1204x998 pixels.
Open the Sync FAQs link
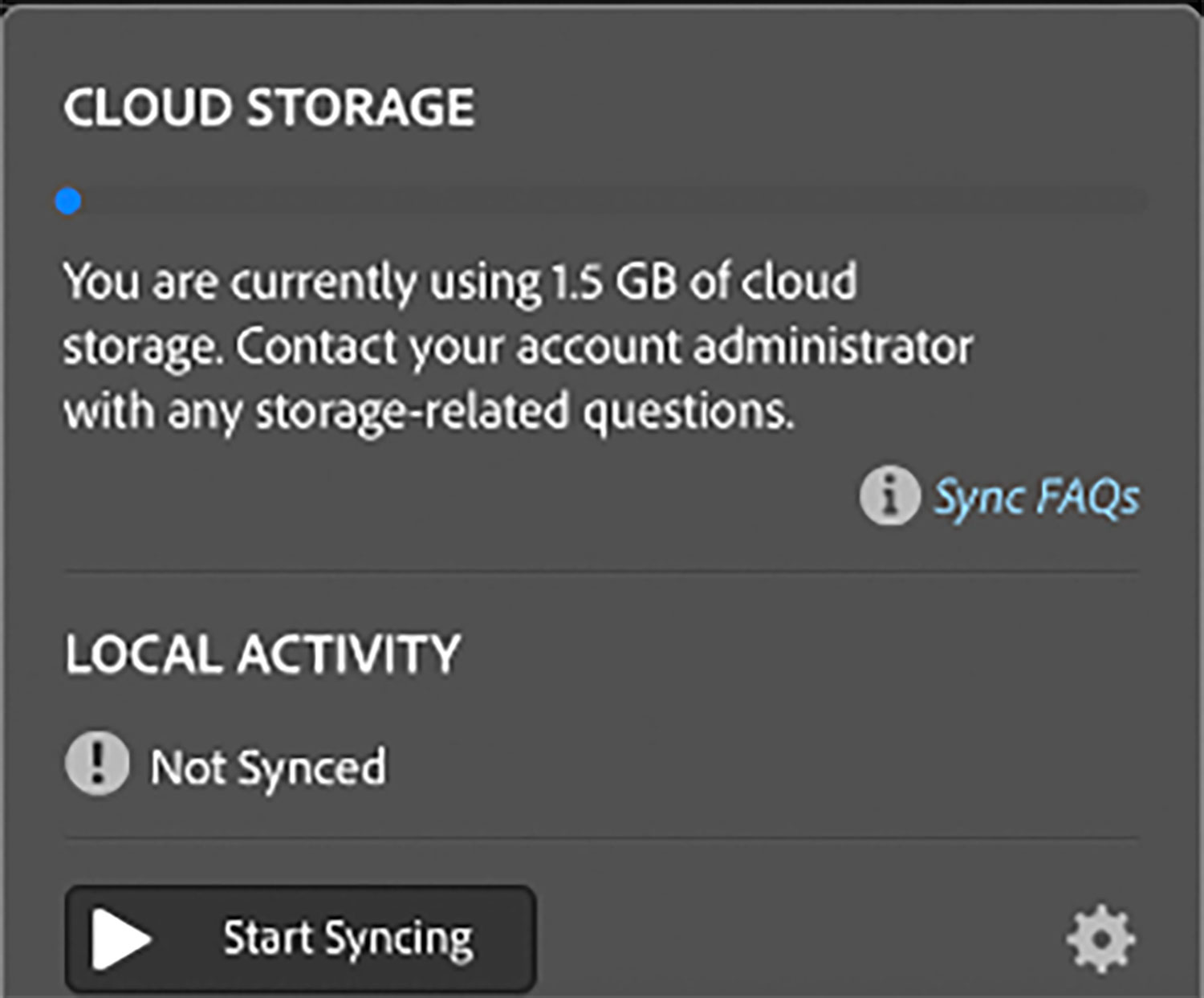1036,497
